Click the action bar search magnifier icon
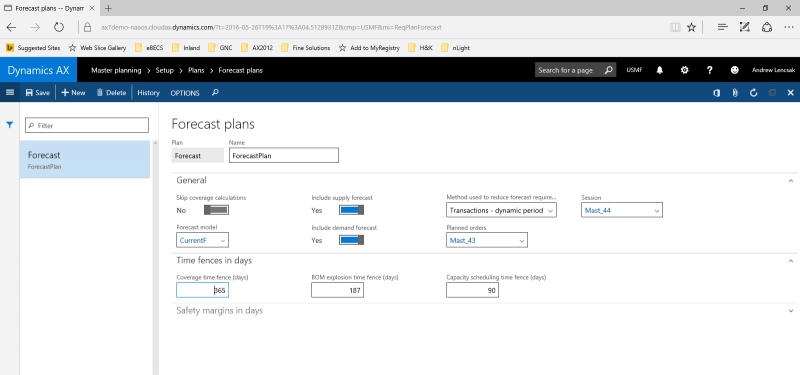800x375 pixels. 215,93
